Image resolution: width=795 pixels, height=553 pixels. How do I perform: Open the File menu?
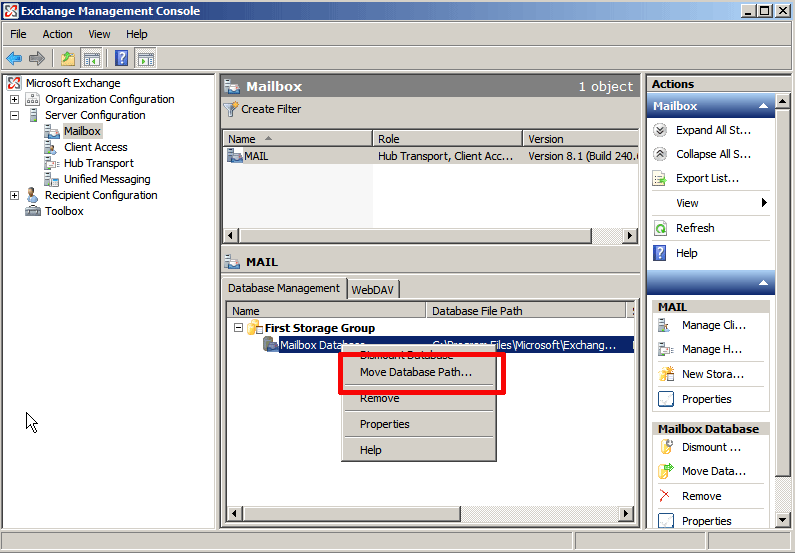[18, 34]
